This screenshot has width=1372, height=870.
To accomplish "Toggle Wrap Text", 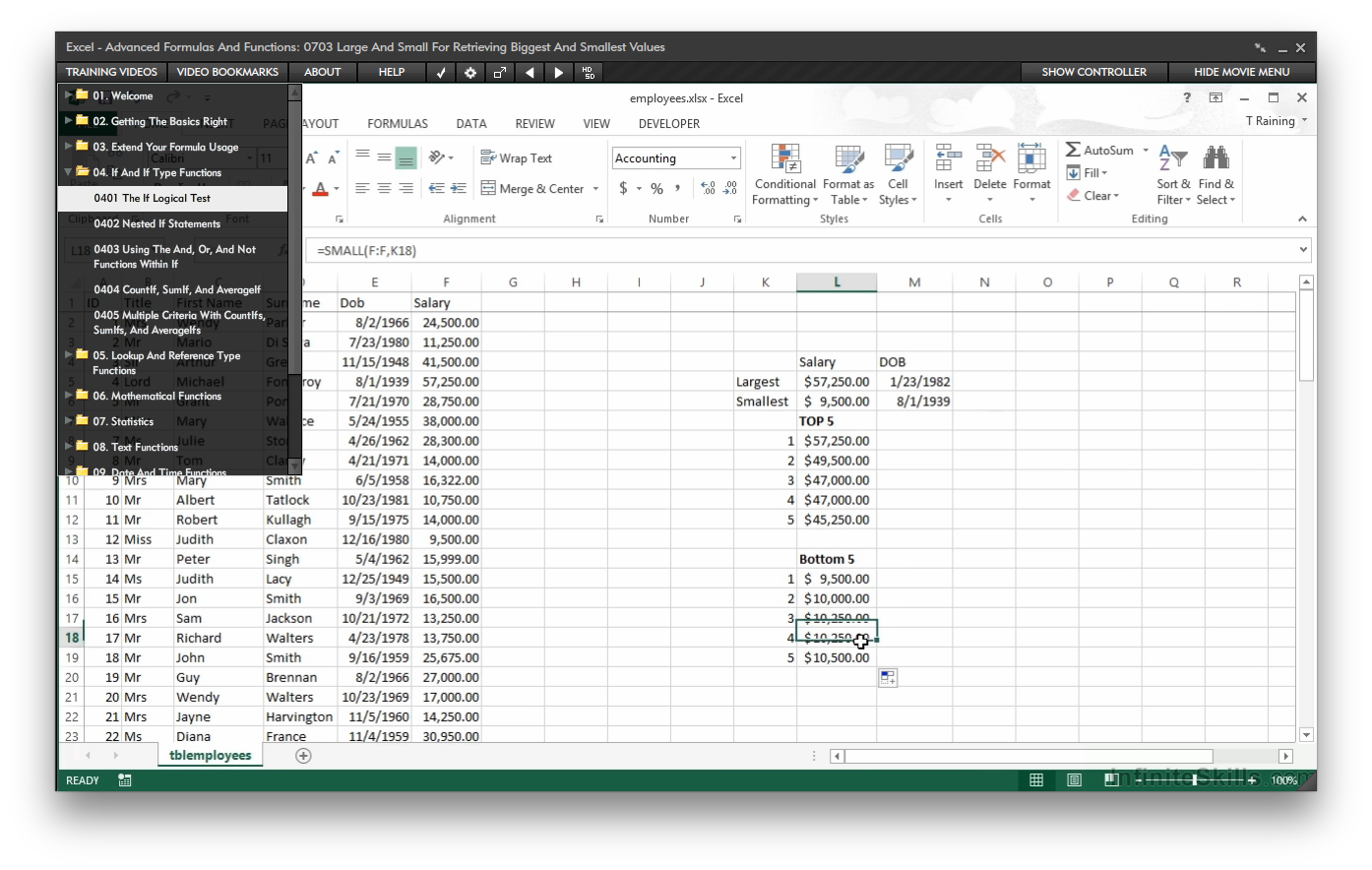I will click(x=516, y=158).
